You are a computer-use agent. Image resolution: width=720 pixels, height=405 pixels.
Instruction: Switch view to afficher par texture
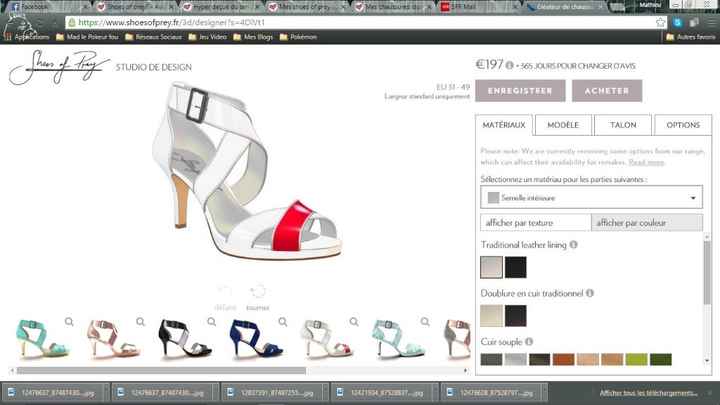tap(535, 222)
